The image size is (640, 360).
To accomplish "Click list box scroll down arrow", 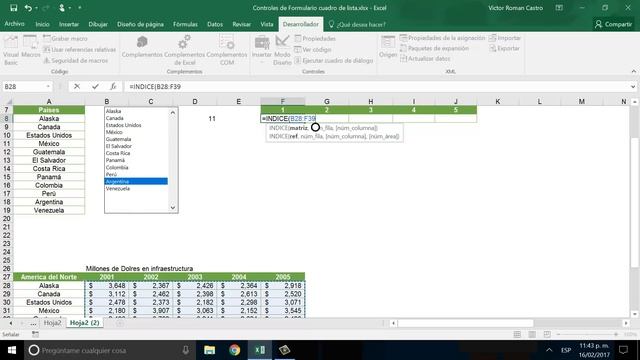I will tap(173, 208).
